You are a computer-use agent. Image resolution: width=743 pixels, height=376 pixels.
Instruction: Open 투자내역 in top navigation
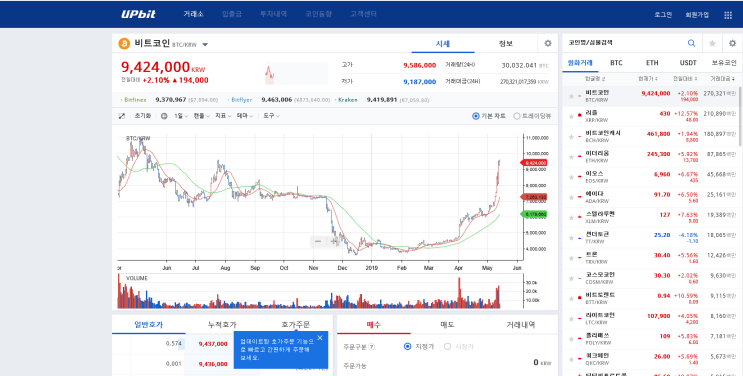273,14
